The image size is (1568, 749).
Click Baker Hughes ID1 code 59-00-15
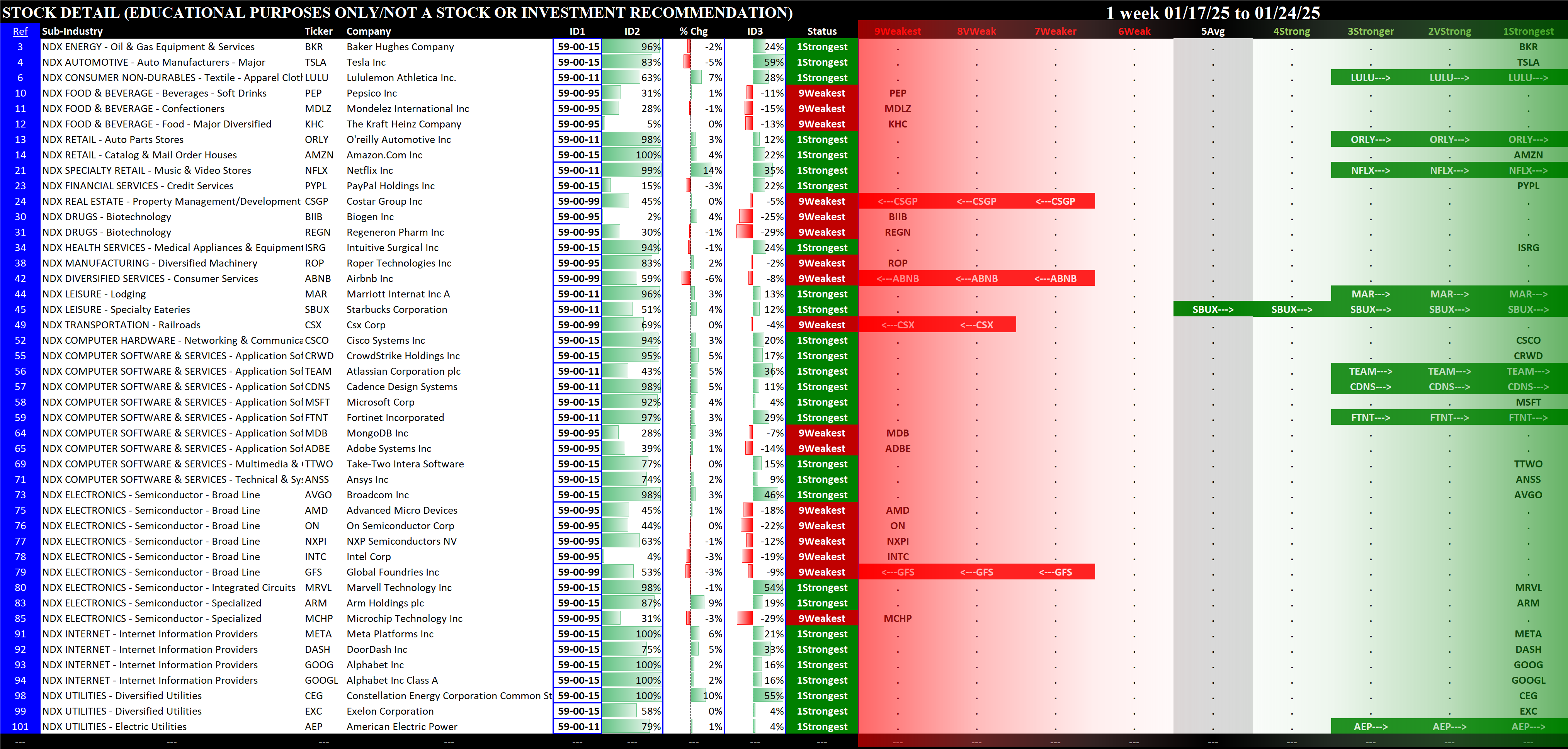click(578, 47)
